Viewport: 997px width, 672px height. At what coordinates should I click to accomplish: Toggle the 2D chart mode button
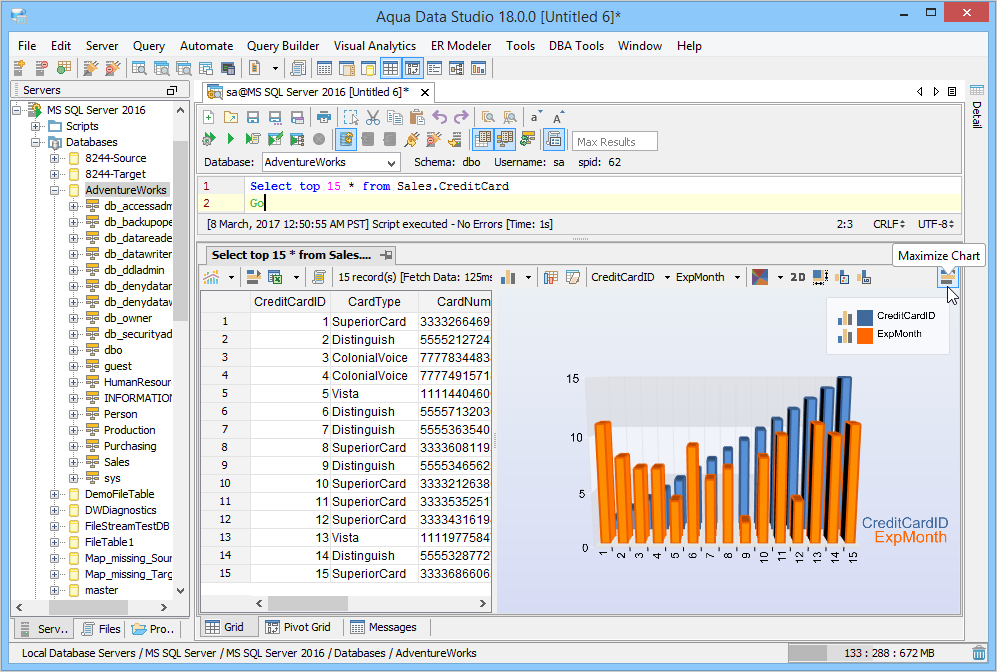(798, 277)
